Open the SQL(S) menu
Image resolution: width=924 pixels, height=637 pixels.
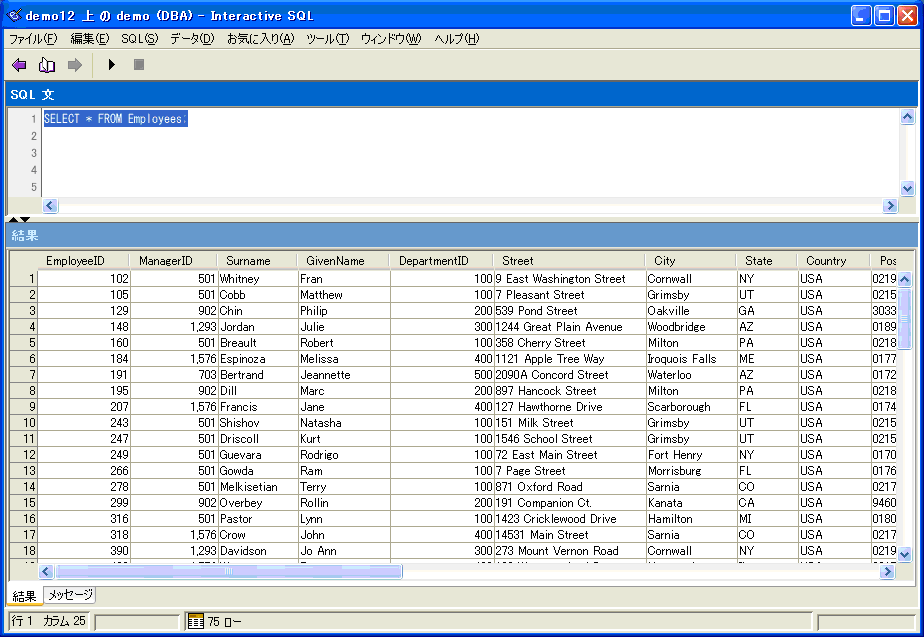(x=139, y=39)
